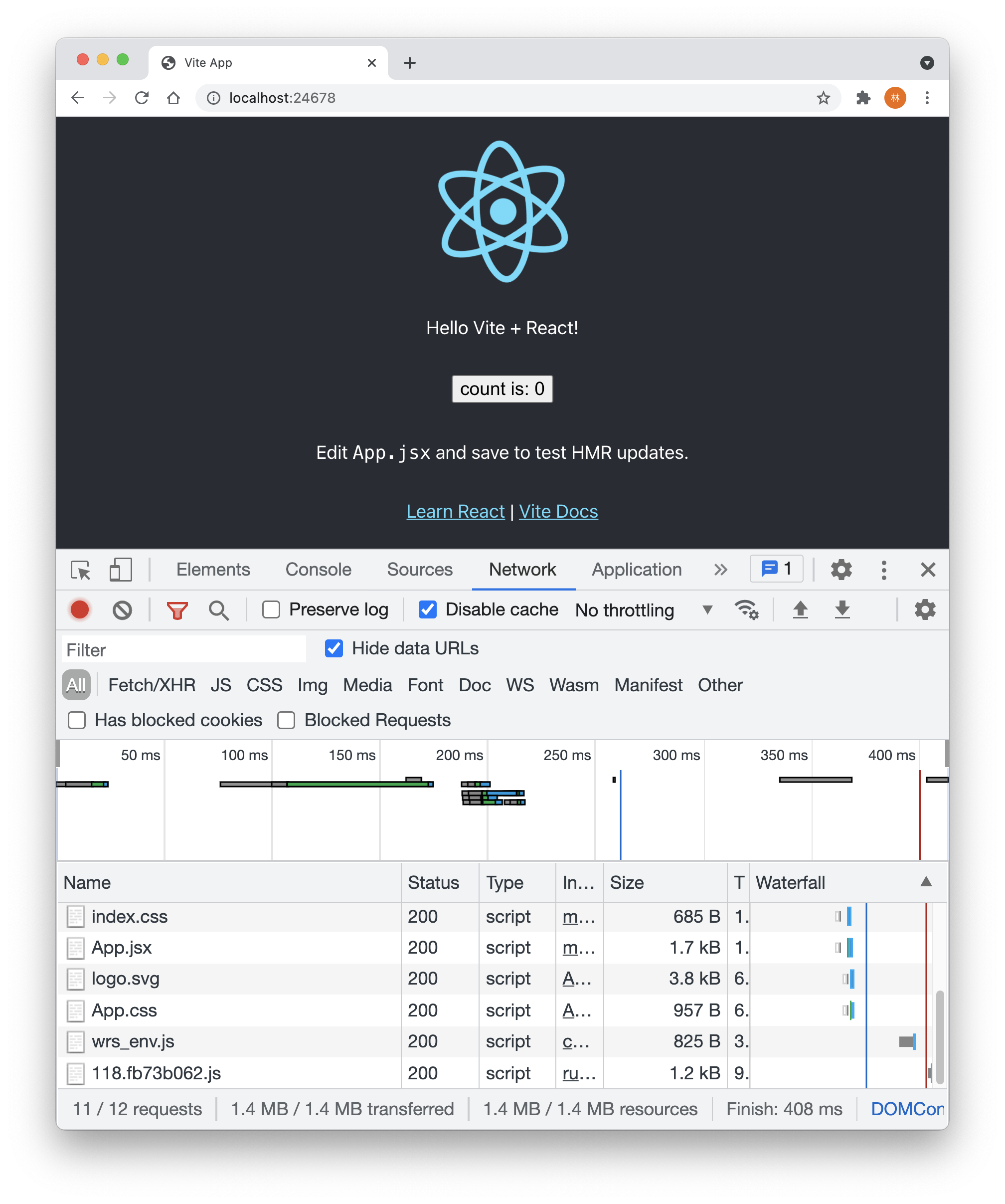Close the Vite App tab
The image size is (1005, 1204).
pos(372,62)
